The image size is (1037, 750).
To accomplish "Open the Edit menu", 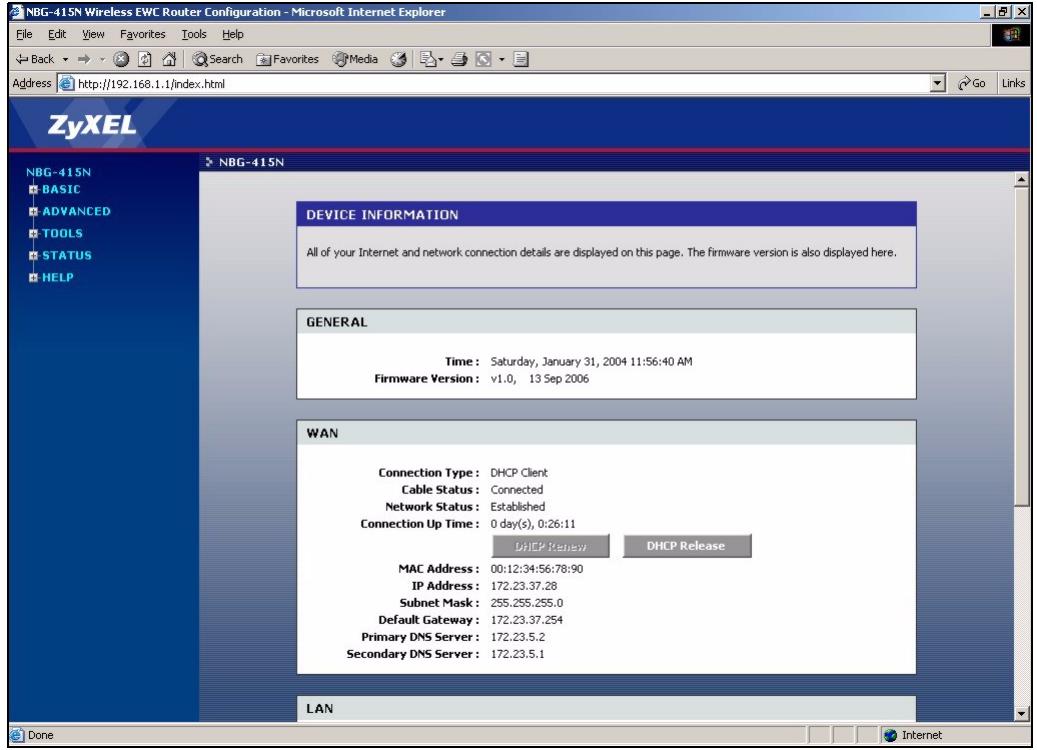I will [x=57, y=34].
